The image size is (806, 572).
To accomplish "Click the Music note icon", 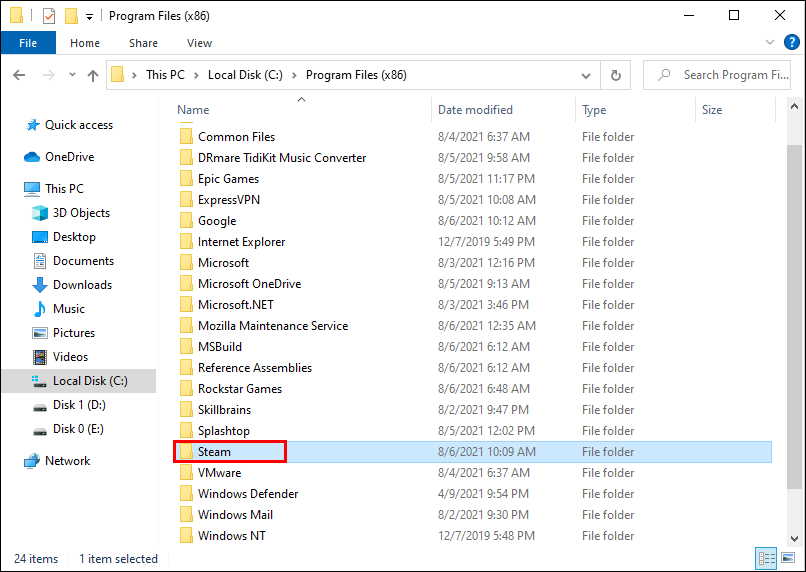I will click(40, 309).
